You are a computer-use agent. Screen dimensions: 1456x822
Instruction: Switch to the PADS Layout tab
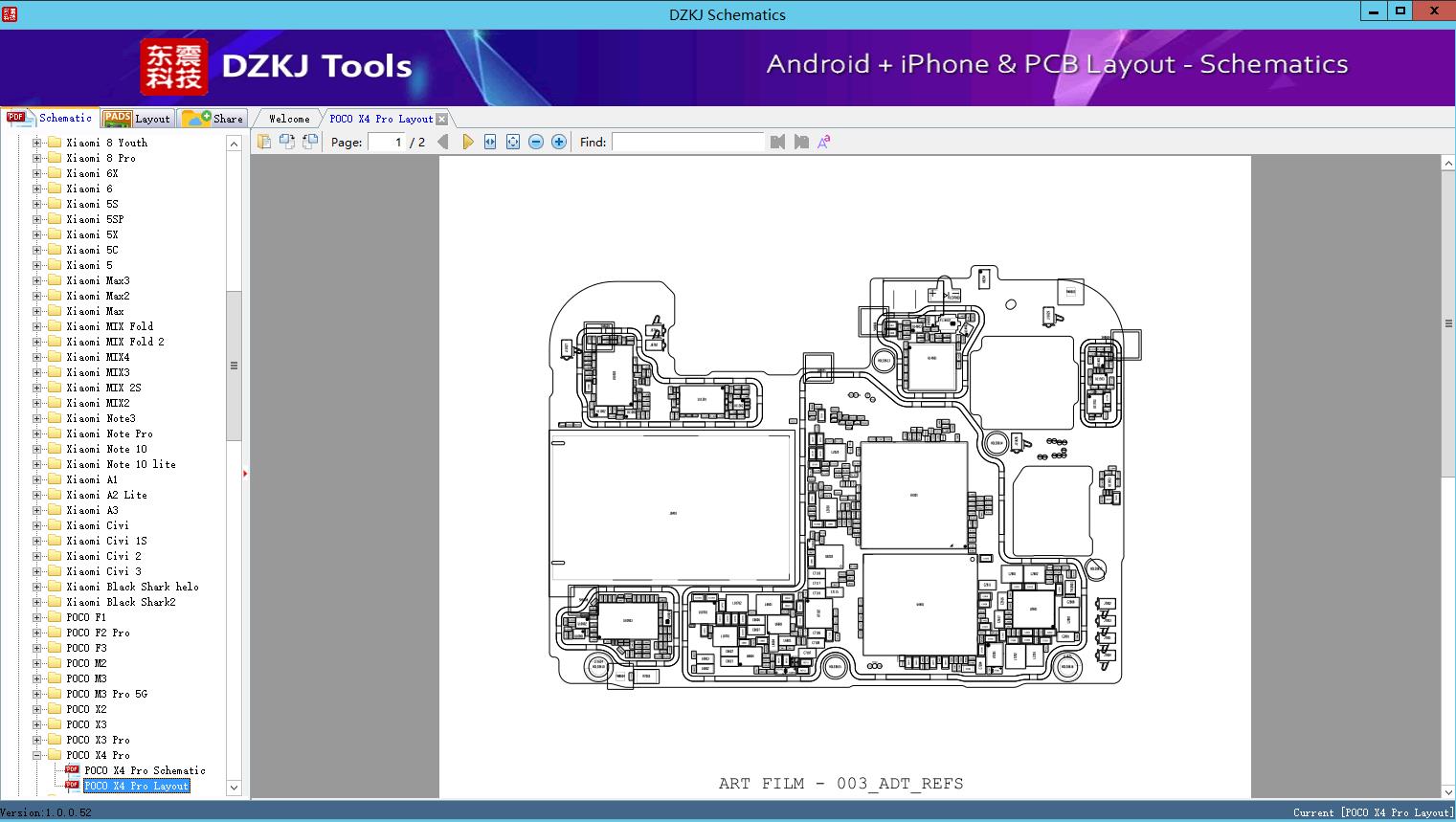click(137, 119)
